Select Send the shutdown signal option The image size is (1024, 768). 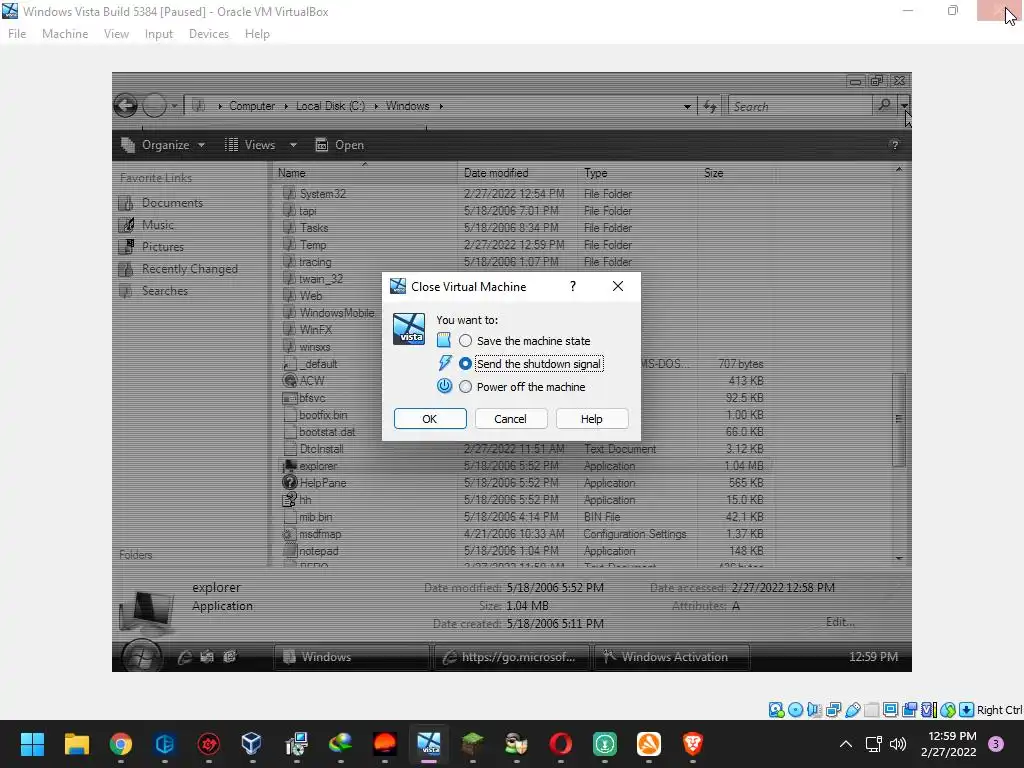[x=465, y=364]
